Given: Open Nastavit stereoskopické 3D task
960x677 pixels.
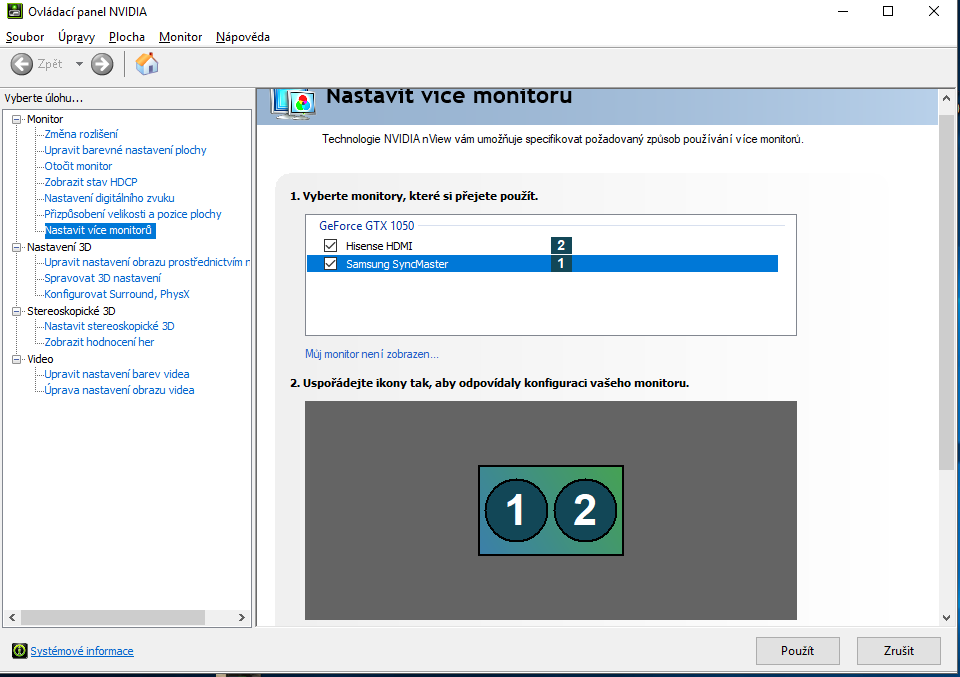Looking at the screenshot, I should tap(109, 326).
